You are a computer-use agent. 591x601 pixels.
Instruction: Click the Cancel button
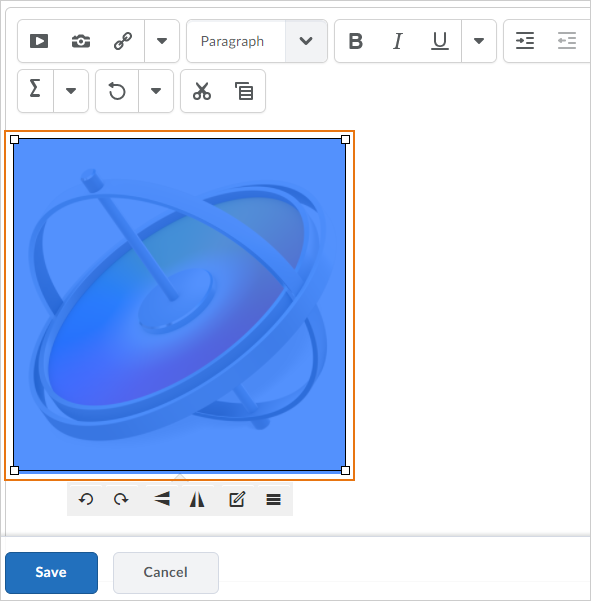(x=166, y=573)
